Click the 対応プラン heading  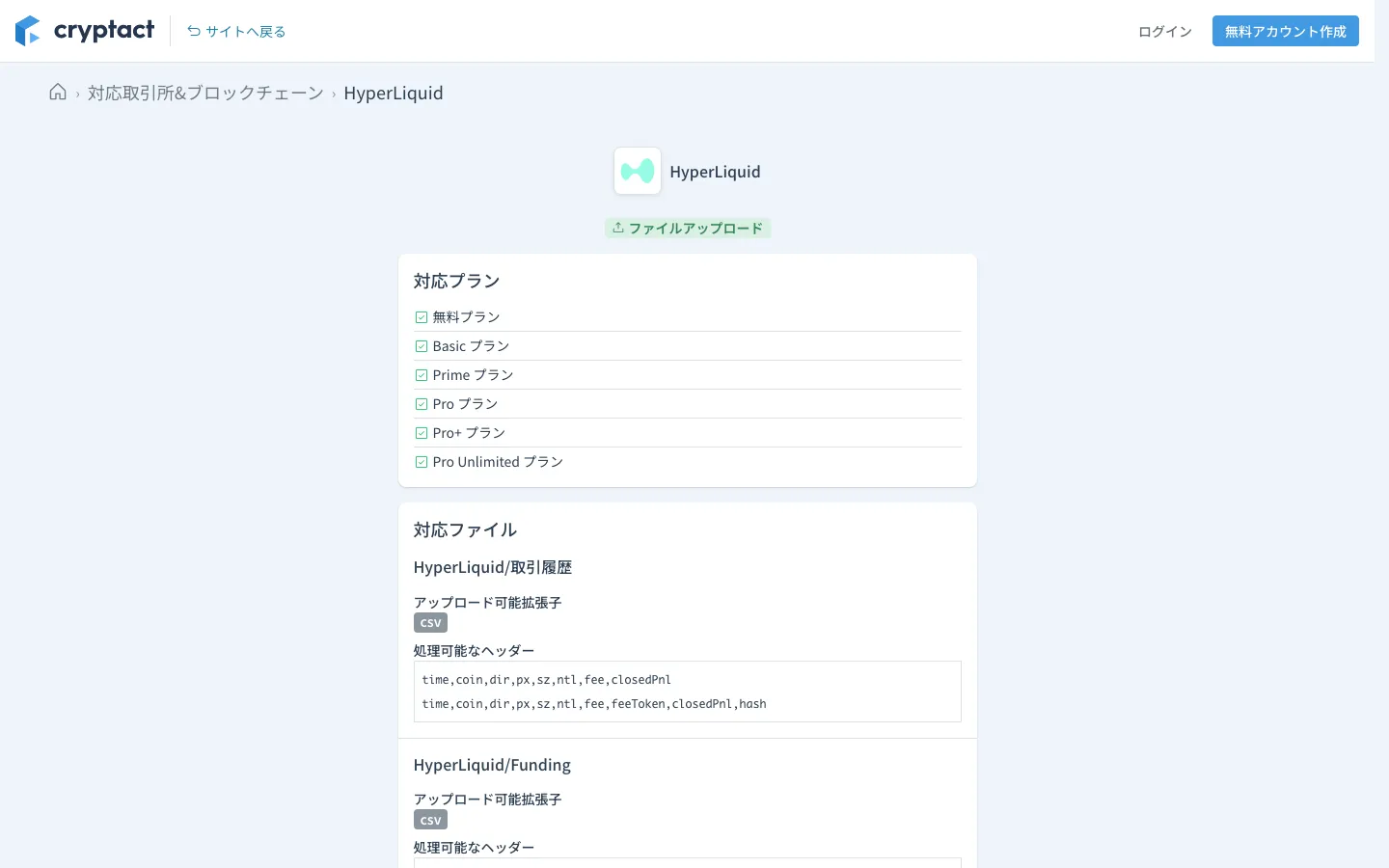coord(456,281)
